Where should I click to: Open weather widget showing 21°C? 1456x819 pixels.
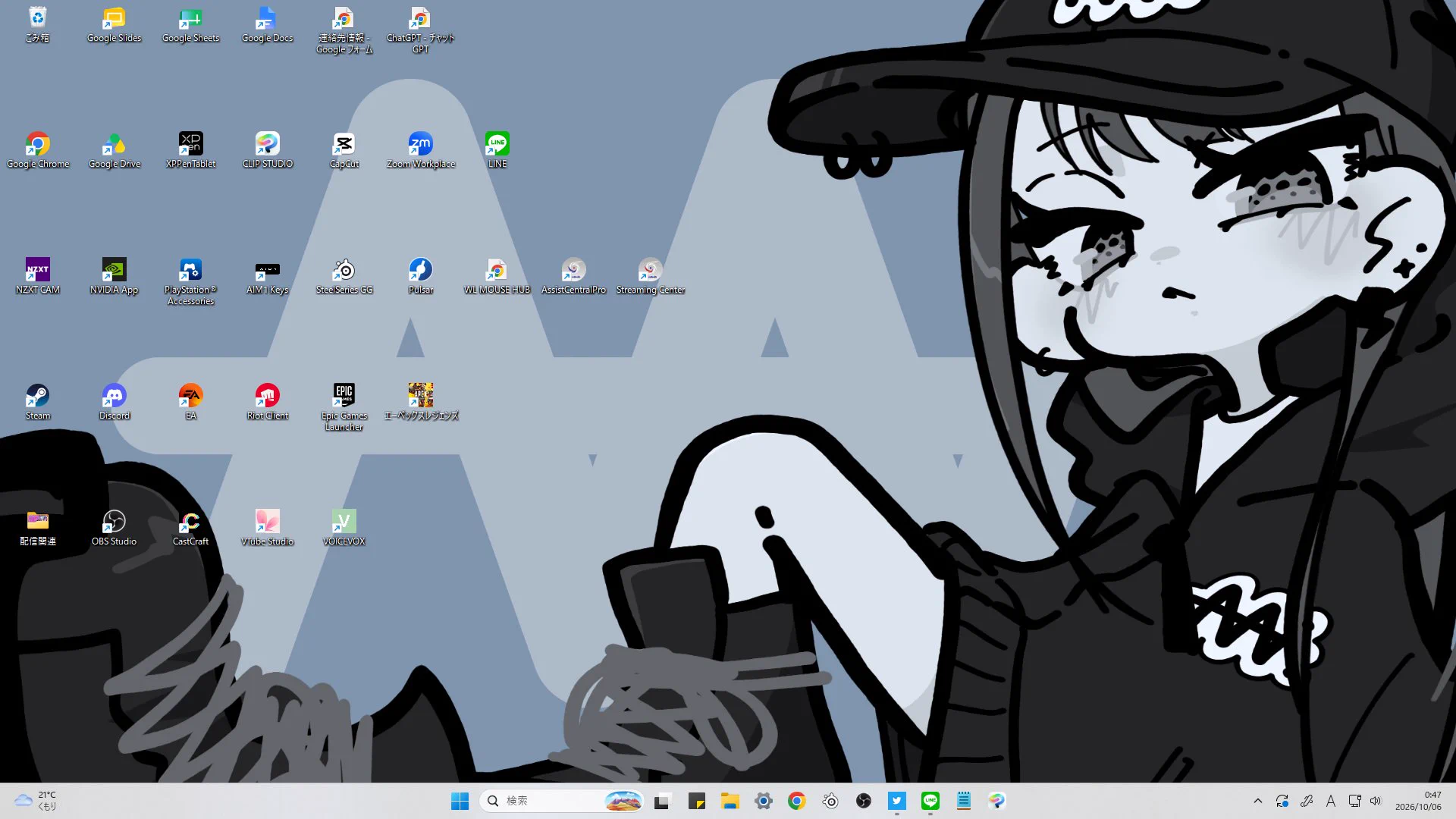click(36, 801)
